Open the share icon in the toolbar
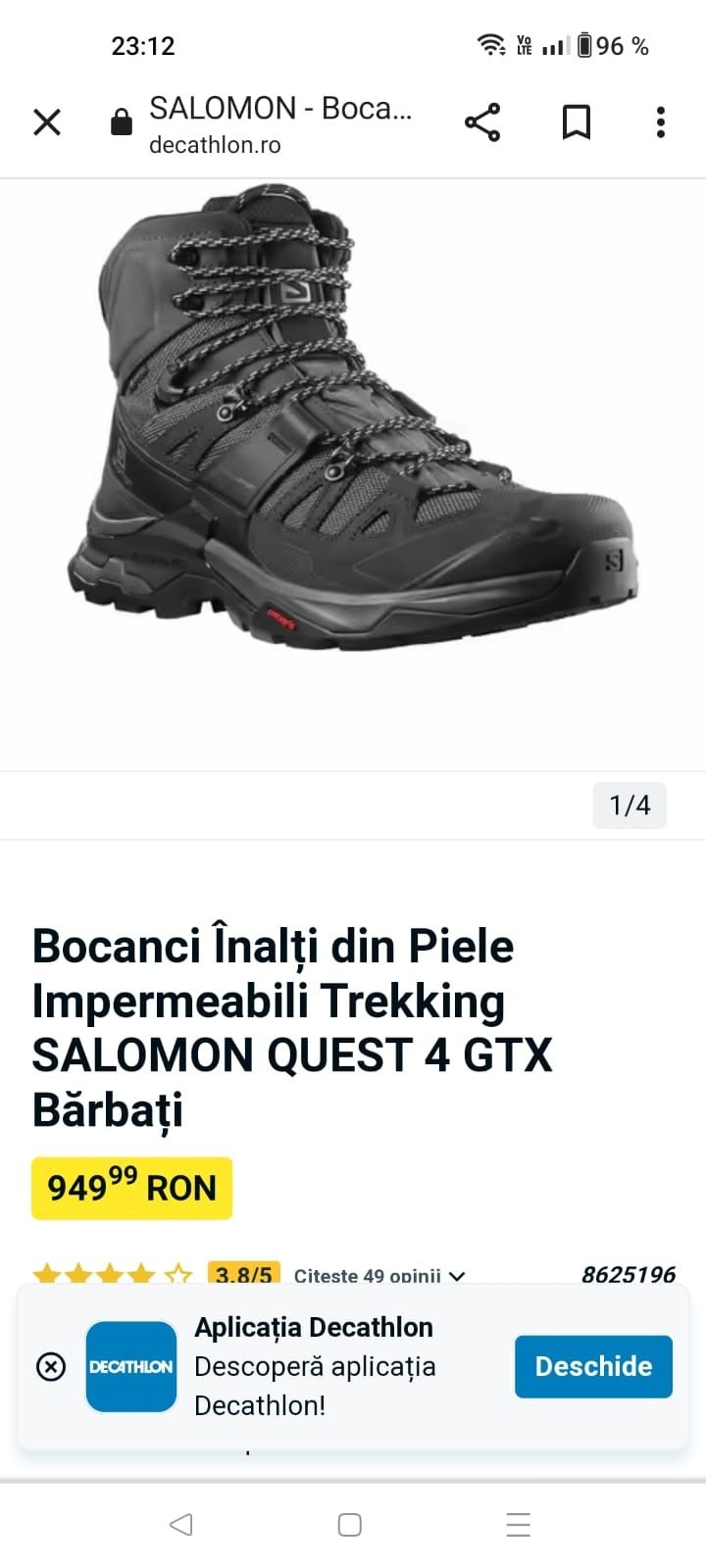The height and width of the screenshot is (1568, 706). pos(482,122)
